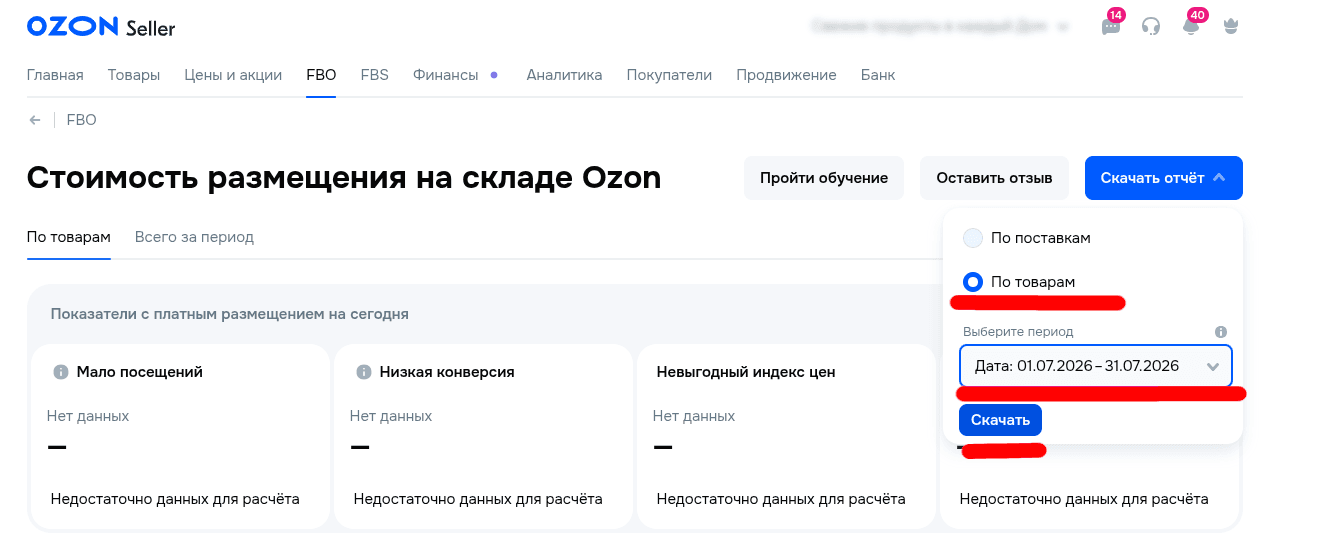1333x551 pixels.
Task: Select the По товарам radio option
Action: pyautogui.click(x=973, y=282)
